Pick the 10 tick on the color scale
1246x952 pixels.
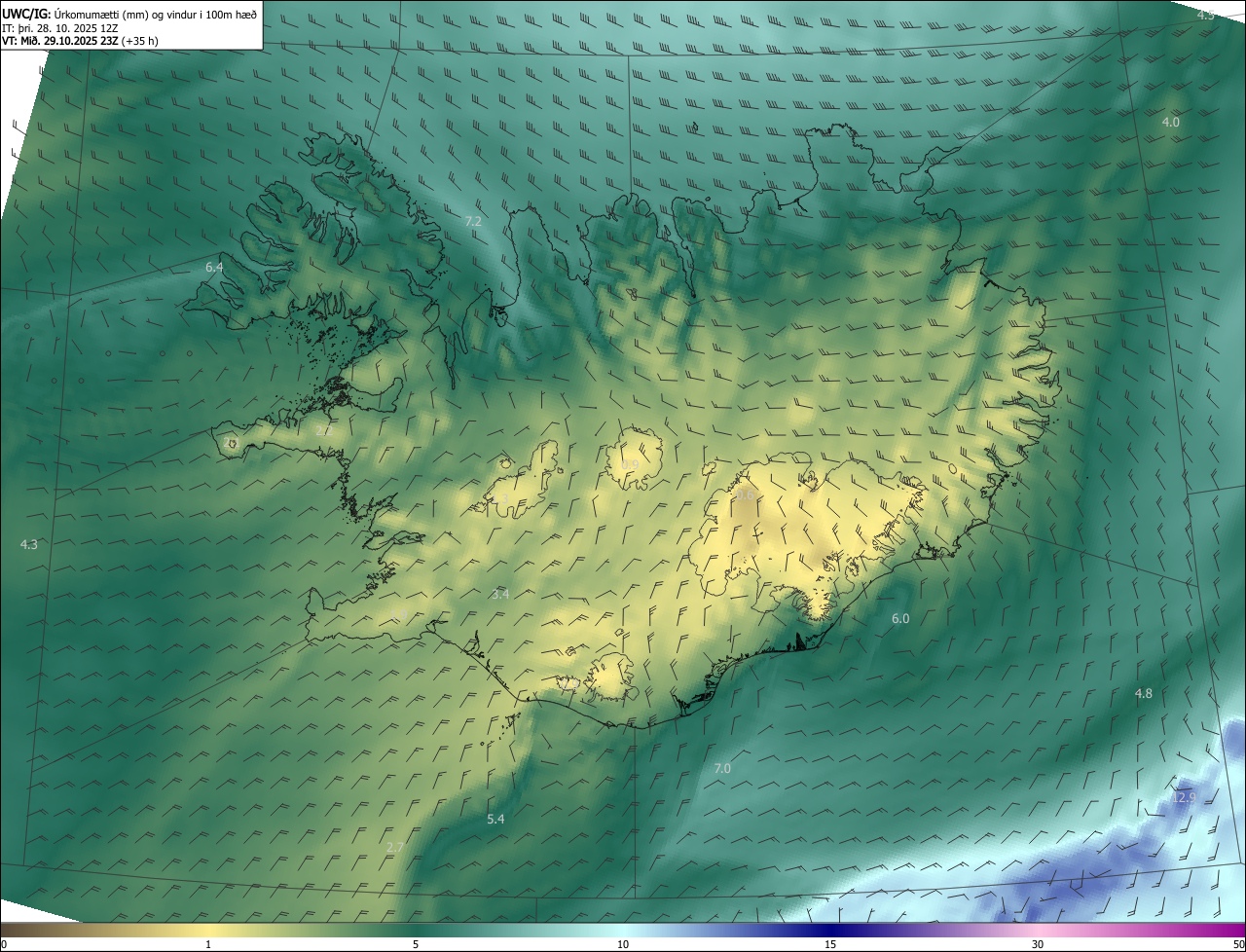[x=623, y=944]
